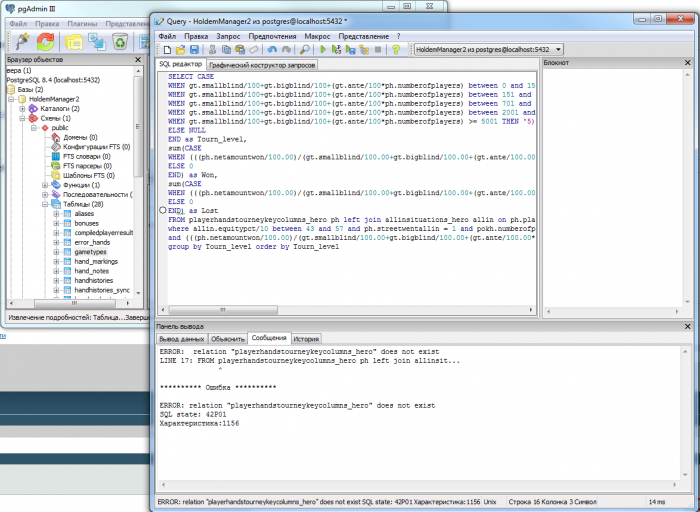Click the Help question mark icon
700x512 pixels.
[x=395, y=49]
